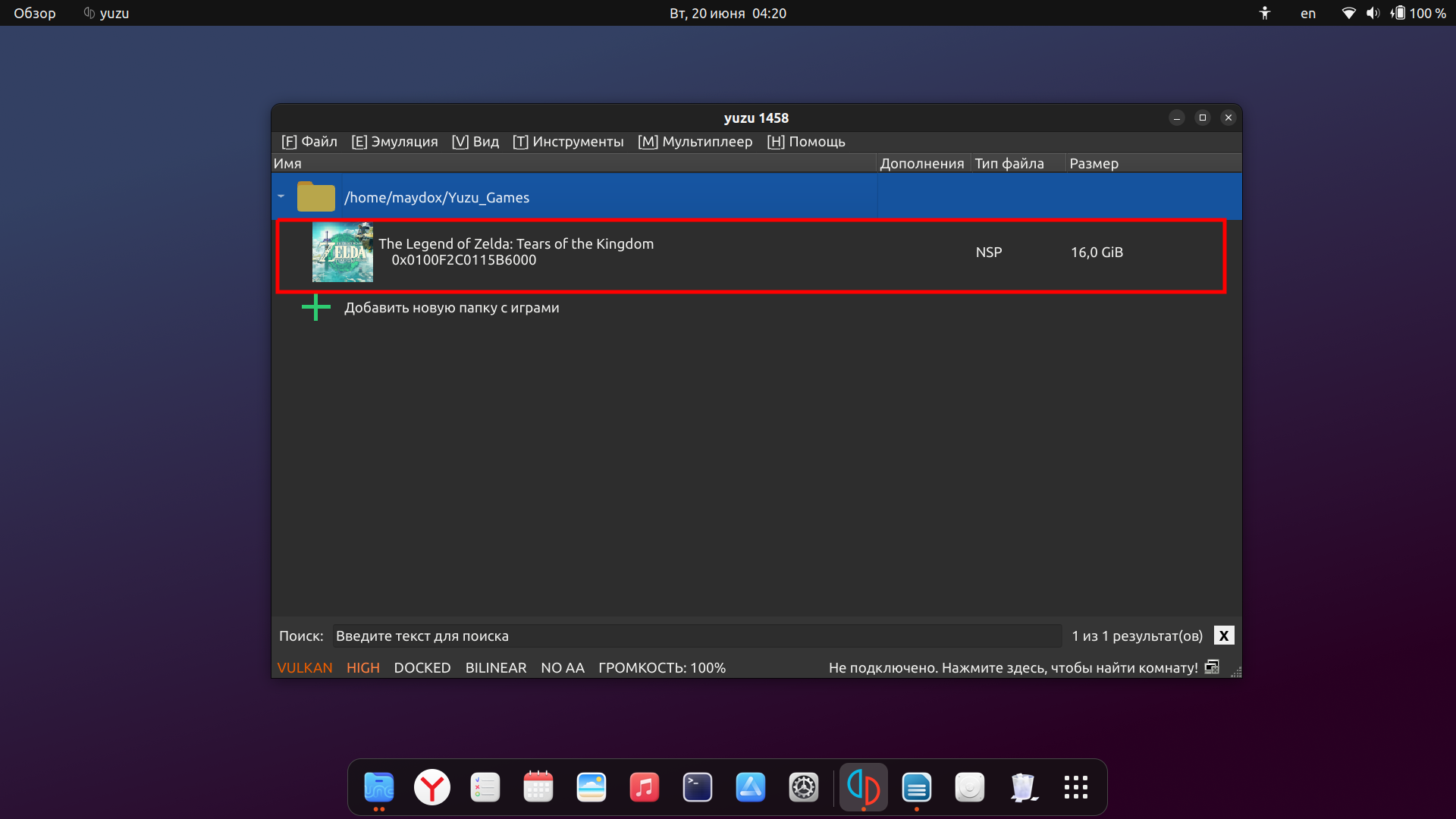Select the /home/maydox/Yuzu_Games folder row

(x=756, y=197)
